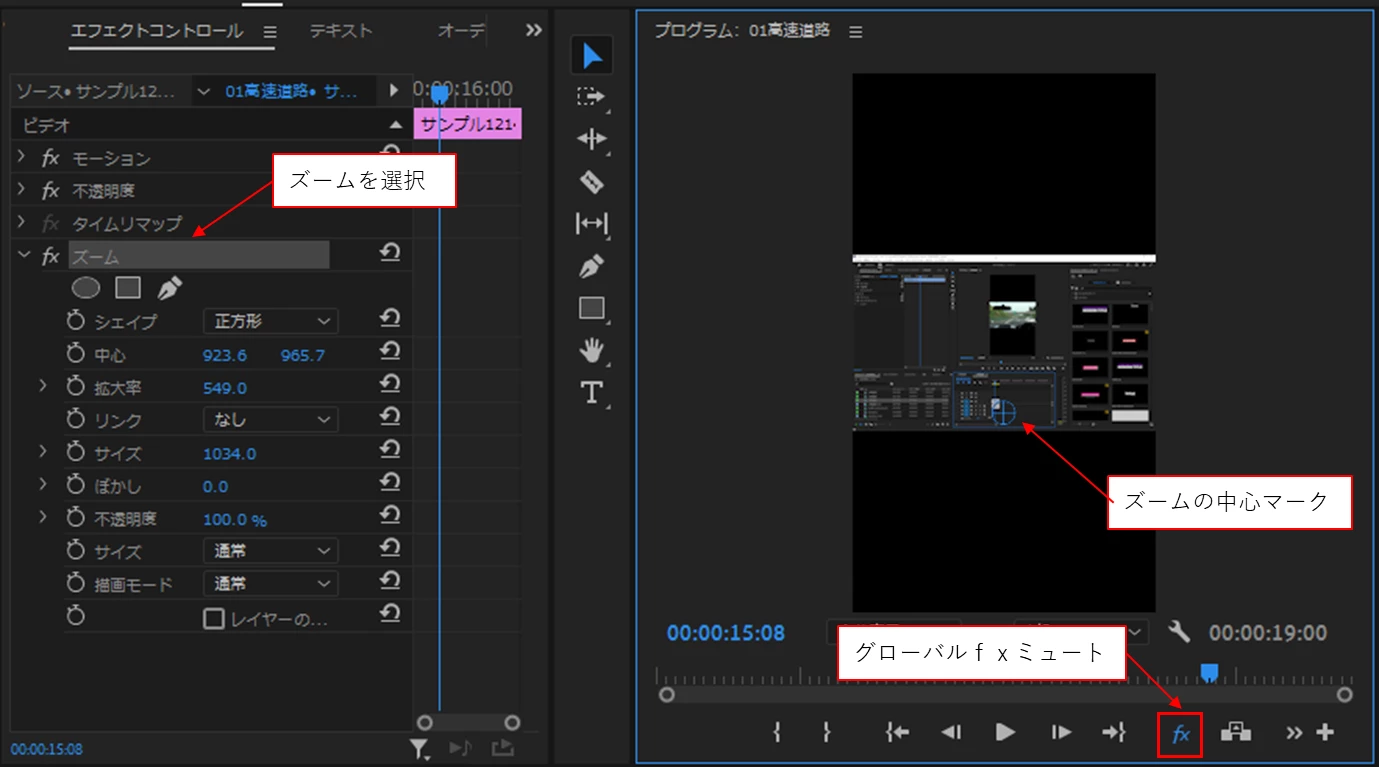Toggle animation stopwatch for 描画モード

[76, 584]
